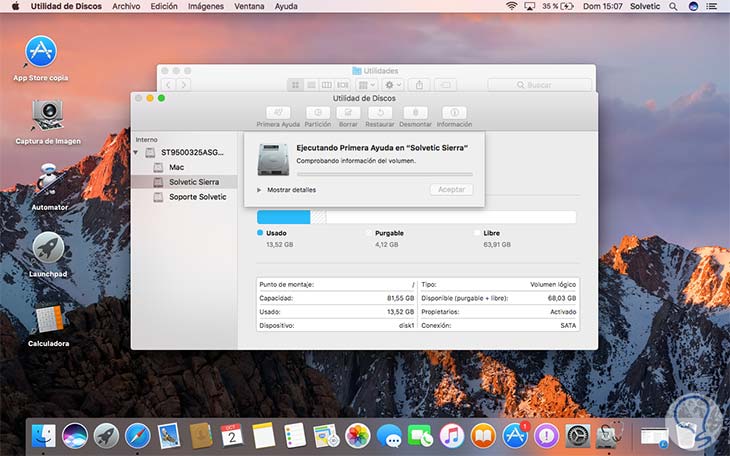Click the Purgable legend swatch

(x=370, y=232)
